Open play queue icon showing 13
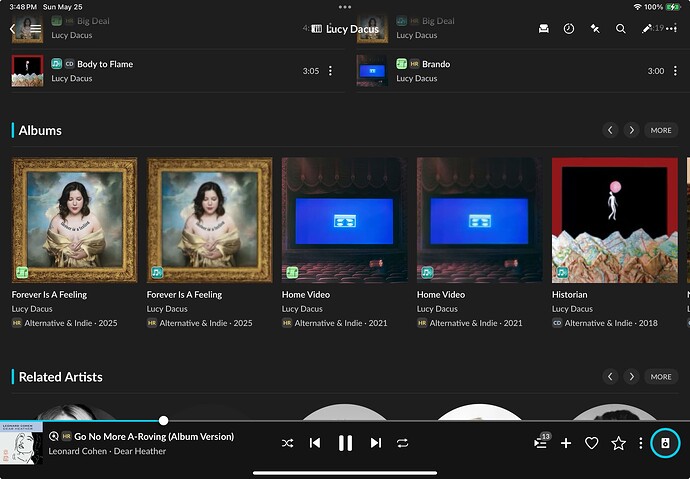Screen dimensions: 690x479 (x=541, y=442)
